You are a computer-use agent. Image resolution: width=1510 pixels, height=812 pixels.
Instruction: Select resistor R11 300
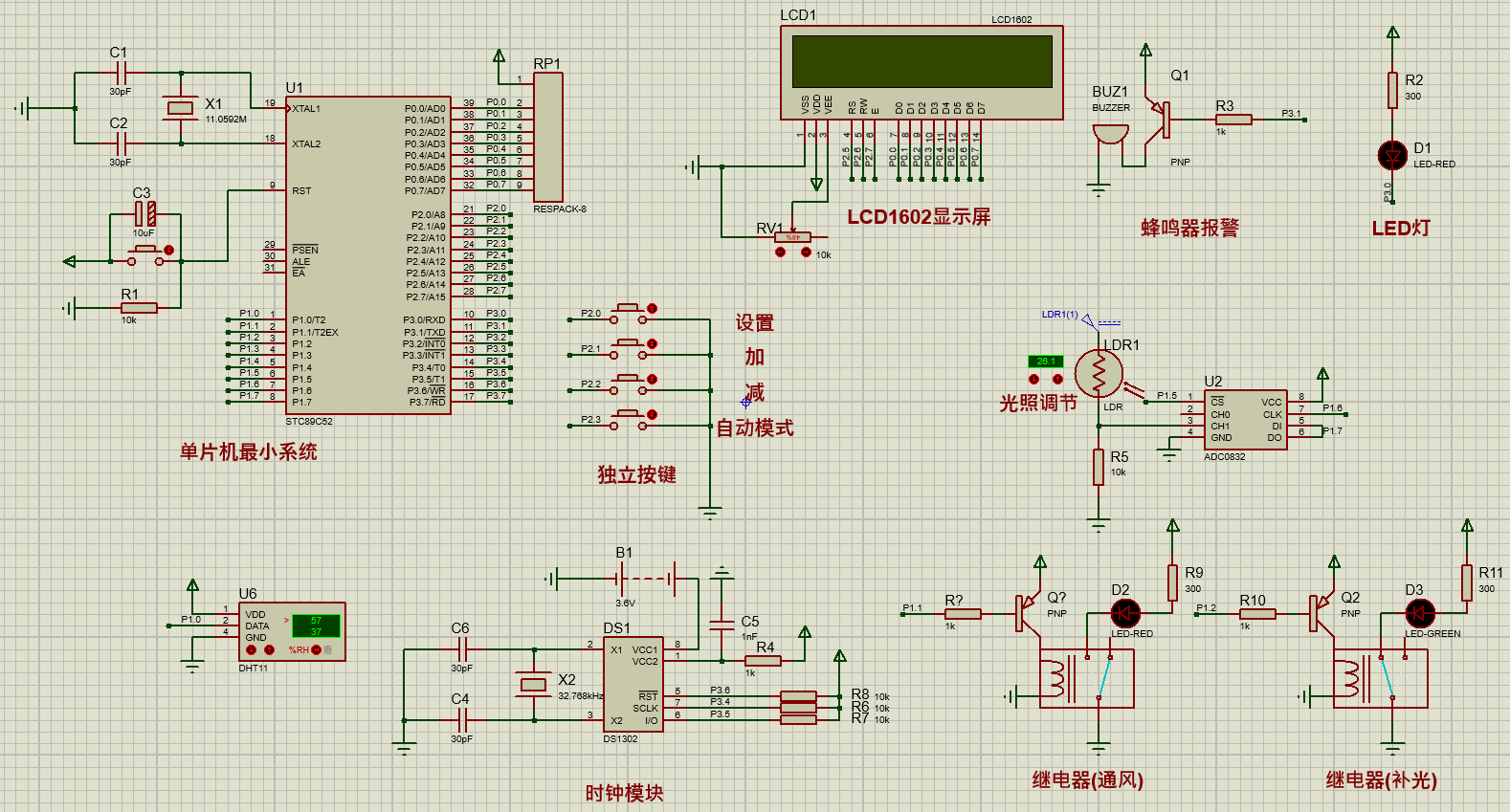(x=1467, y=582)
